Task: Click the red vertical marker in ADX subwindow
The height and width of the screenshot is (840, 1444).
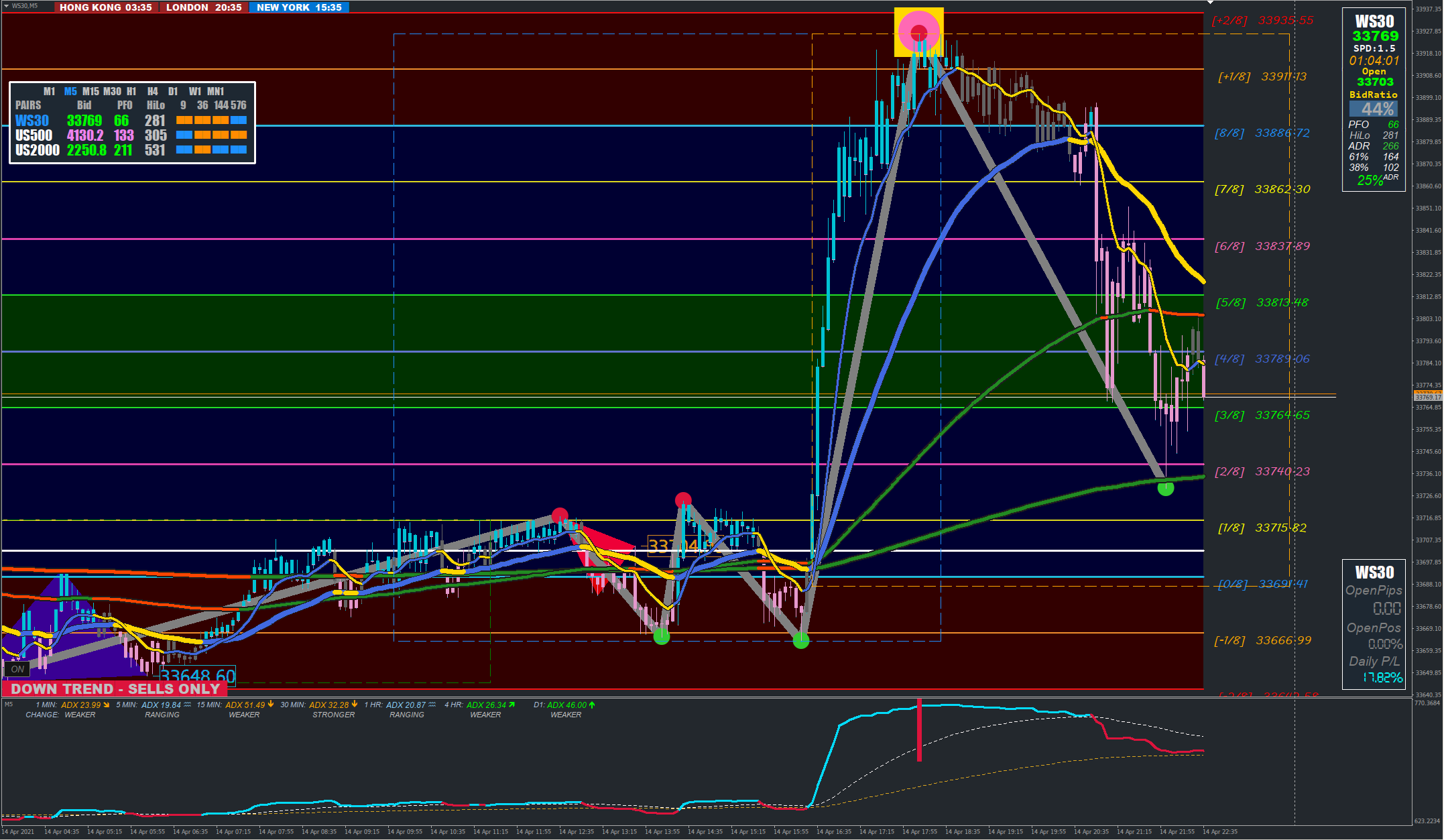Action: click(919, 729)
